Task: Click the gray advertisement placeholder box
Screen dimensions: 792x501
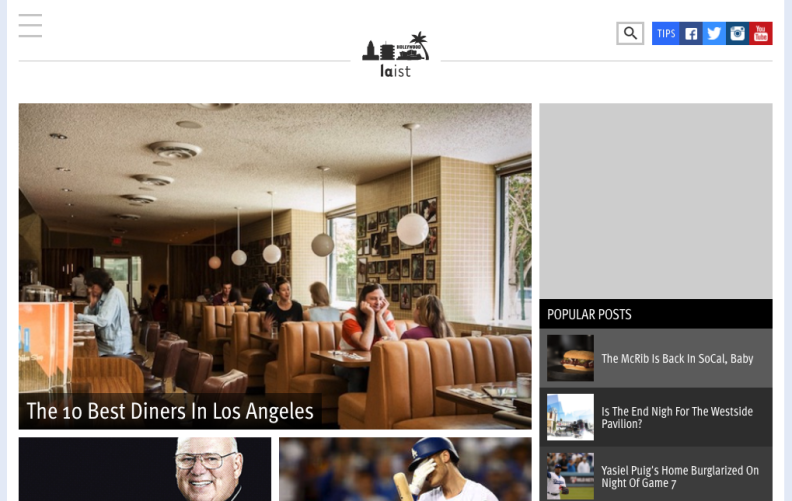Action: click(656, 201)
